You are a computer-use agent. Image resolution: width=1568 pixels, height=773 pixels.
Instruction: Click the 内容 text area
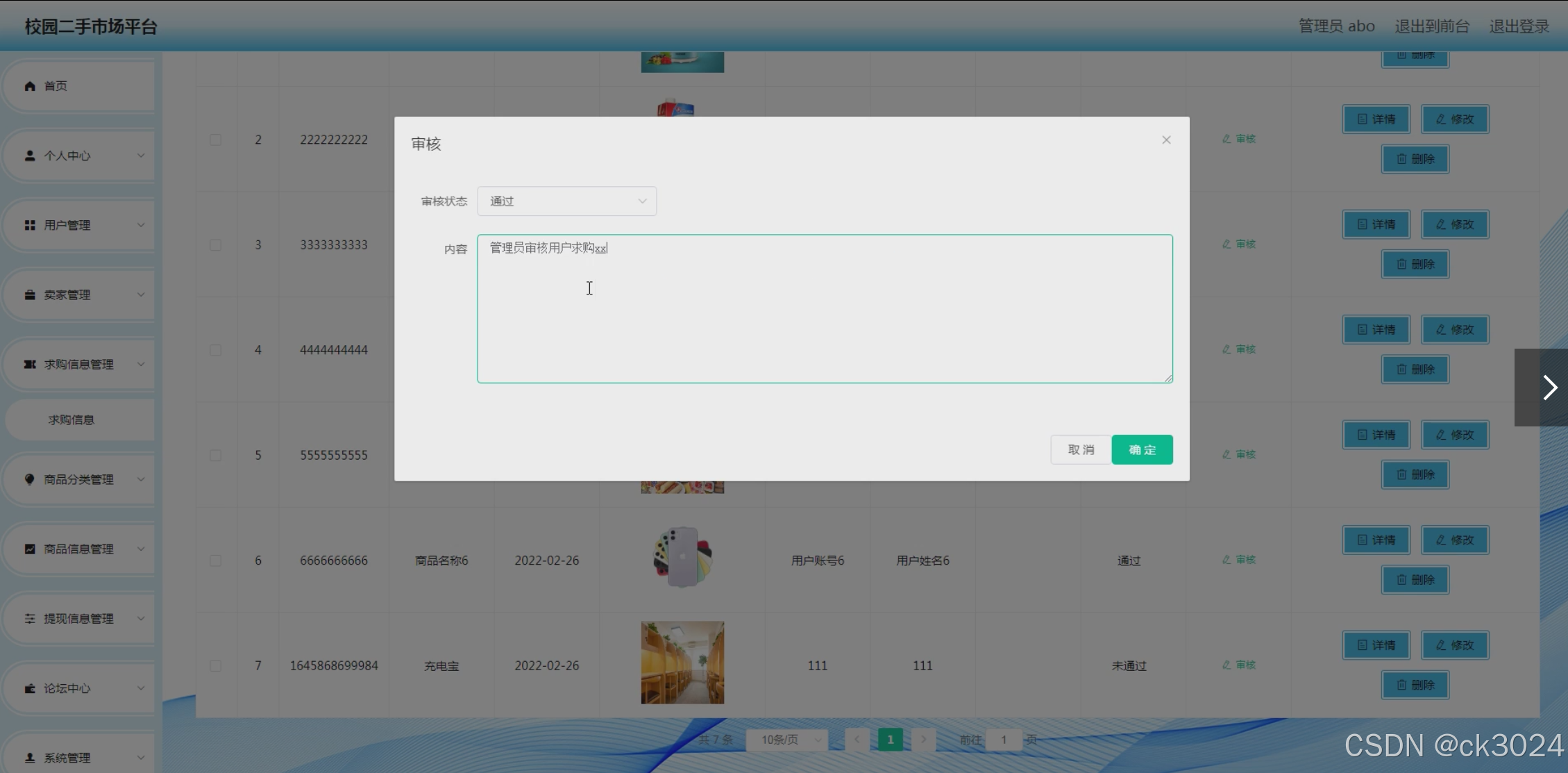point(825,309)
